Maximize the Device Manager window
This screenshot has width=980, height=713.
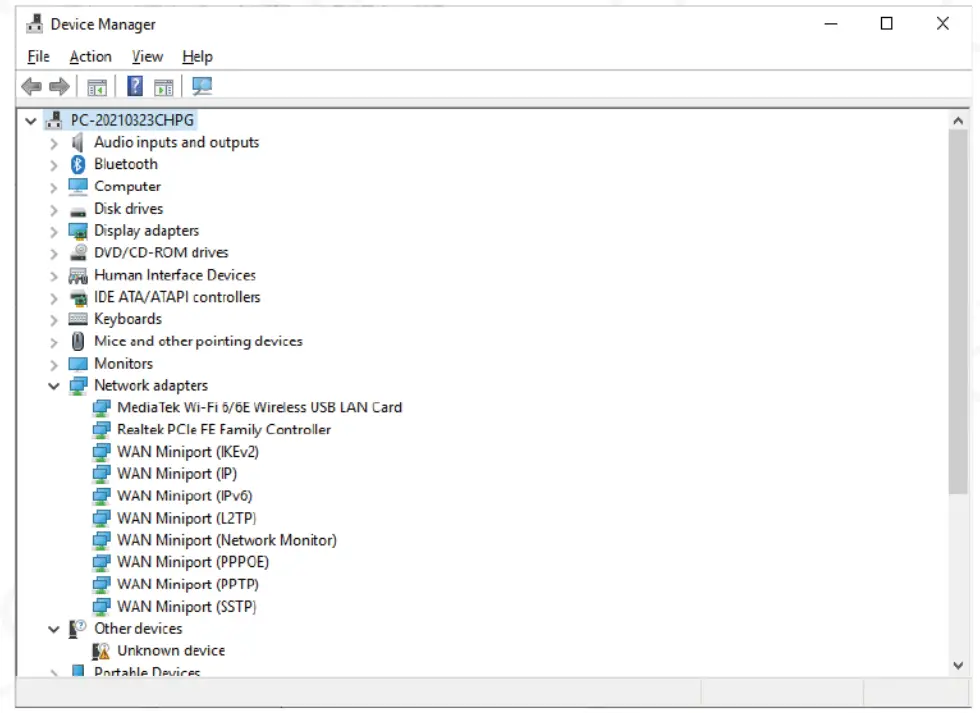886,24
